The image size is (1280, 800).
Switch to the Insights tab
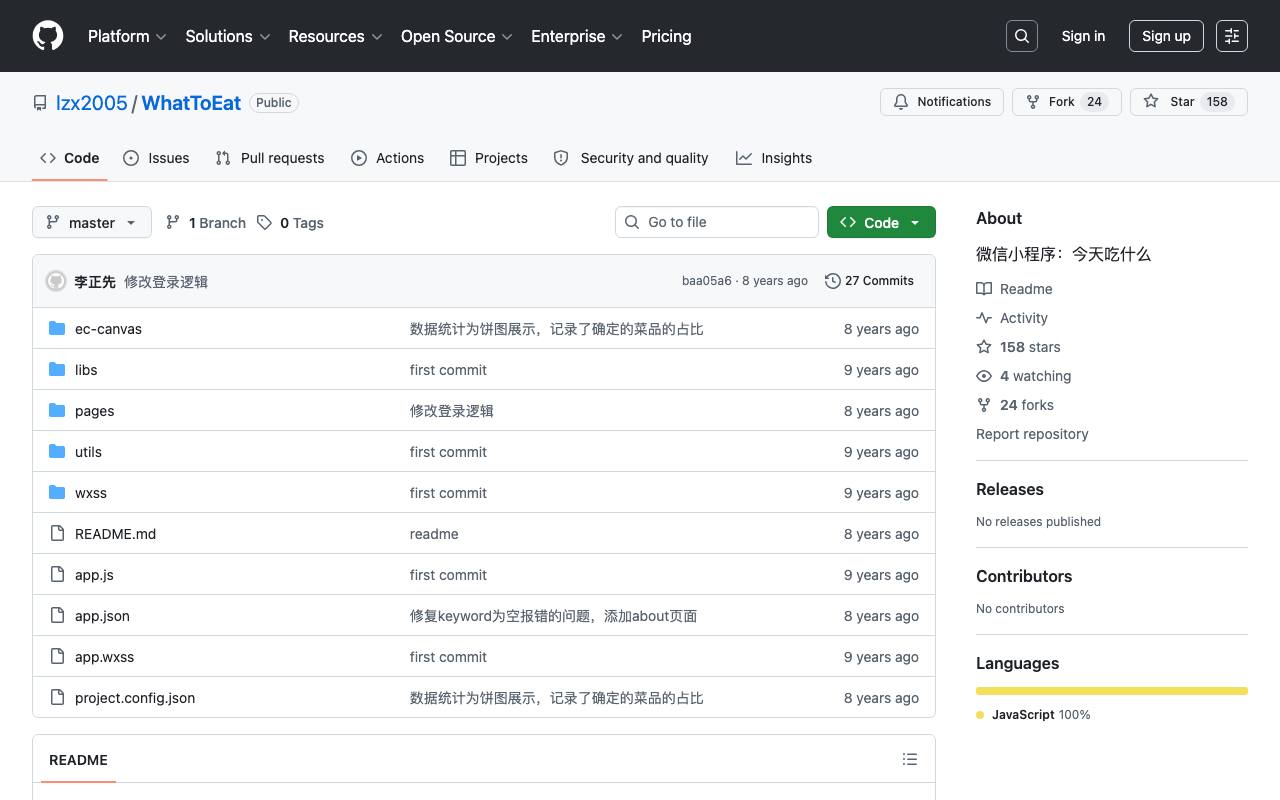[774, 158]
